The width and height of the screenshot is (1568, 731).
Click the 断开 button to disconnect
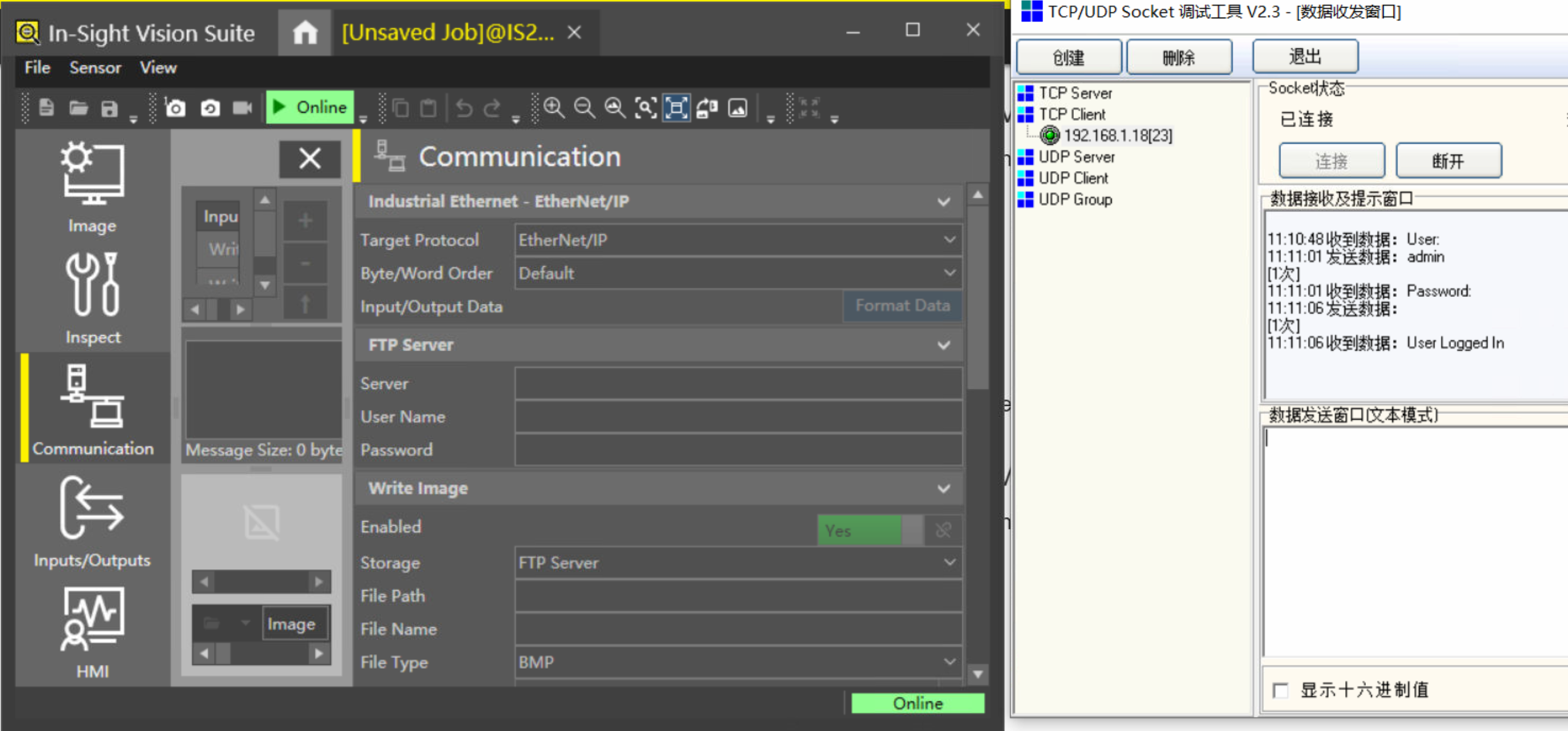[1448, 160]
